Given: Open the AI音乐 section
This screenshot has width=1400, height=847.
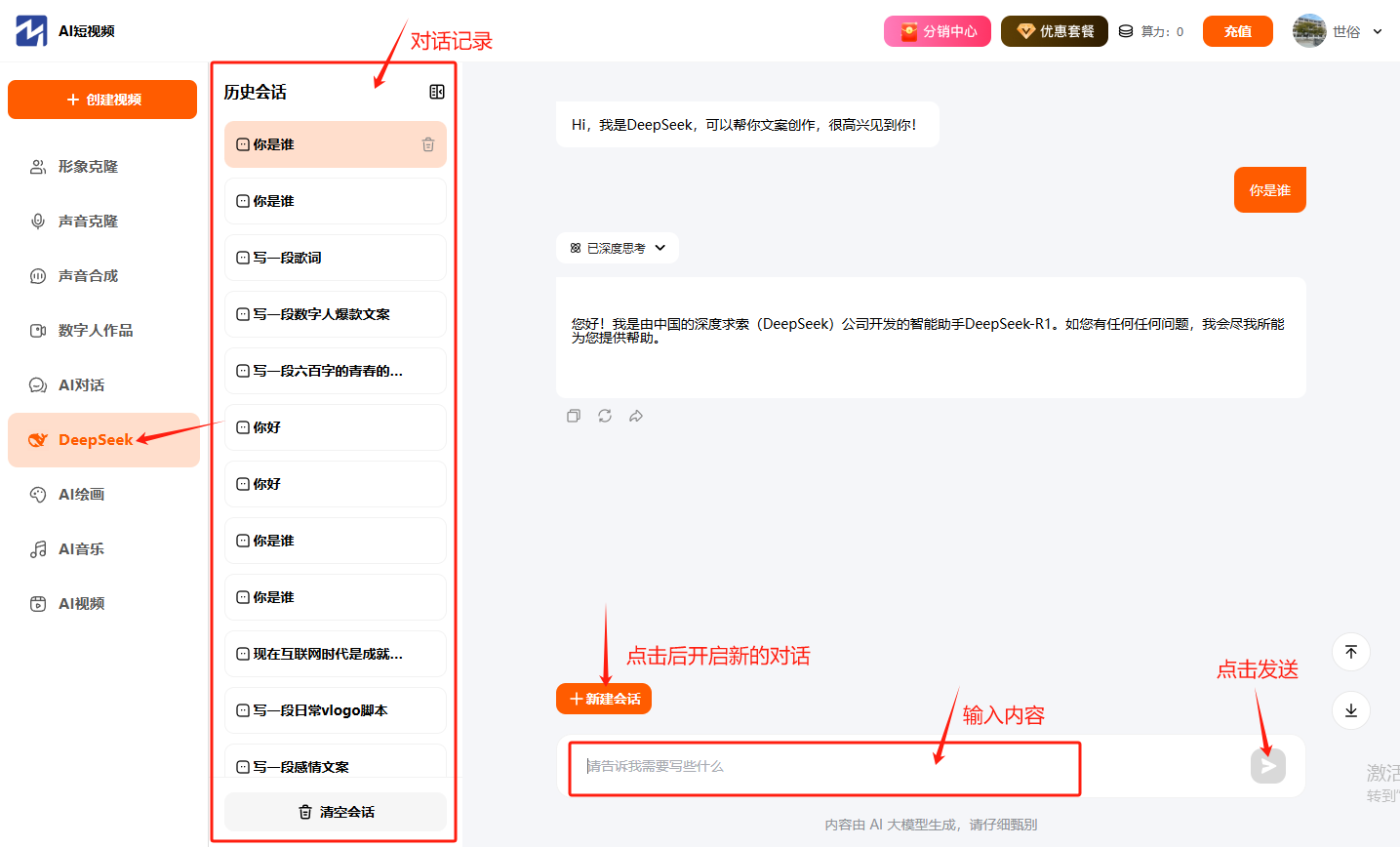Looking at the screenshot, I should (x=103, y=549).
